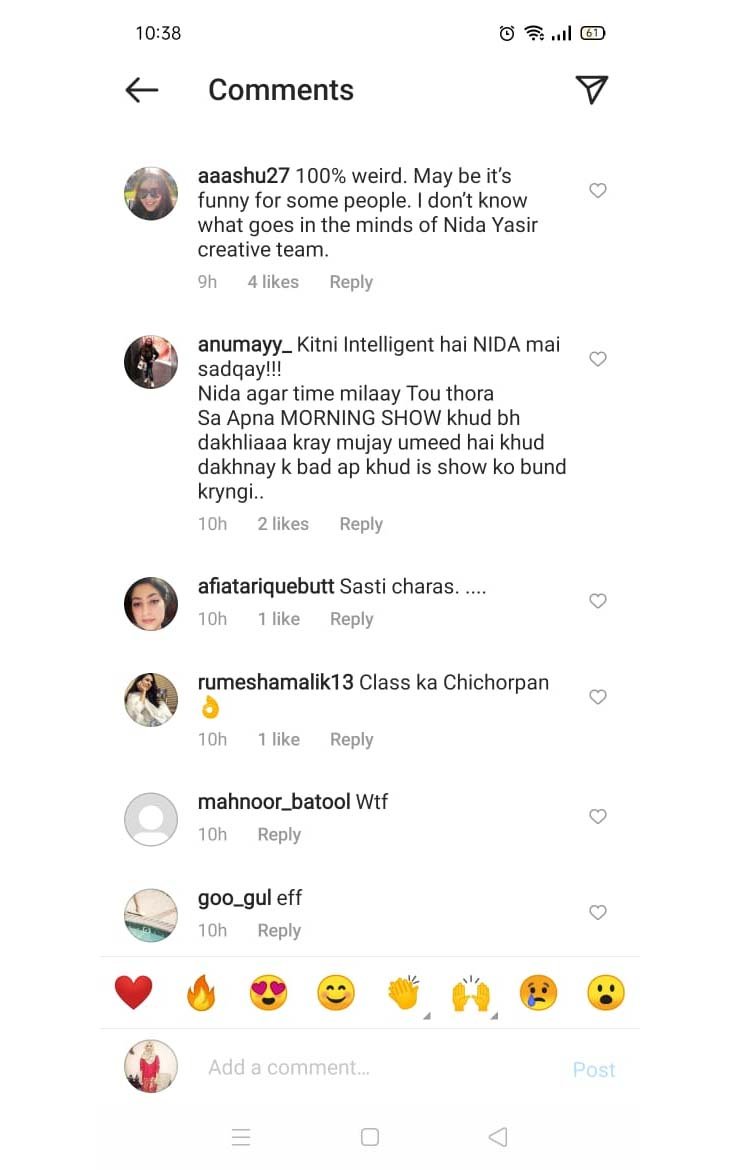Tap the Add a comment field
This screenshot has width=740, height=1170.
point(380,1067)
